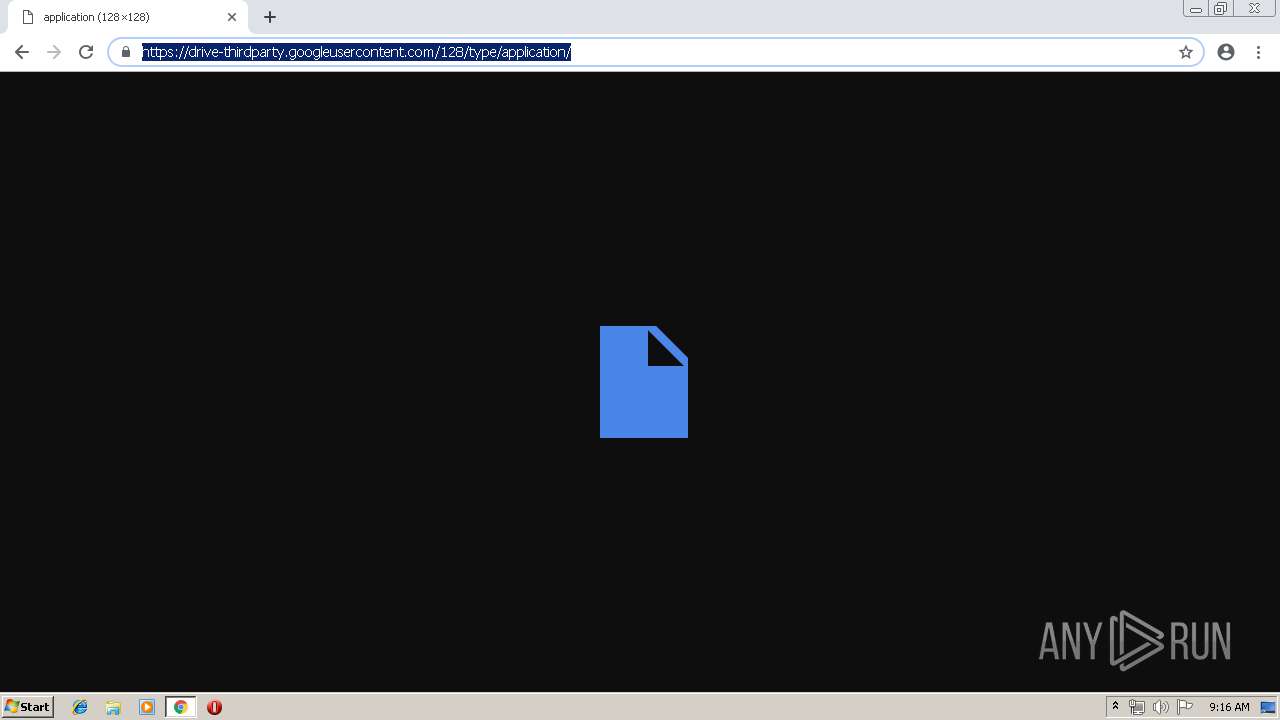Close the application (128×128) tab
This screenshot has width=1280, height=720.
232,17
